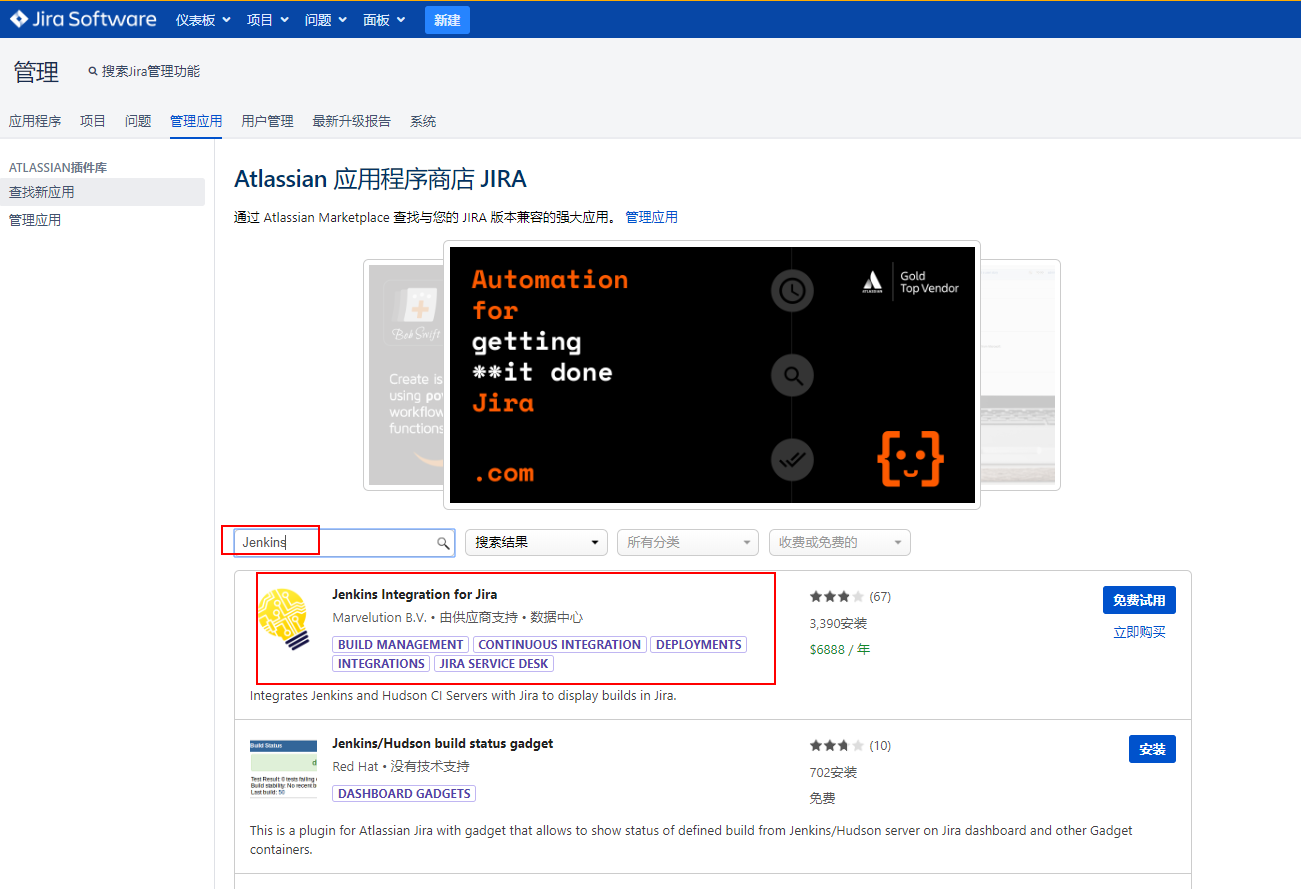Open the 仪表板 menu
1301x889 pixels.
pos(203,20)
